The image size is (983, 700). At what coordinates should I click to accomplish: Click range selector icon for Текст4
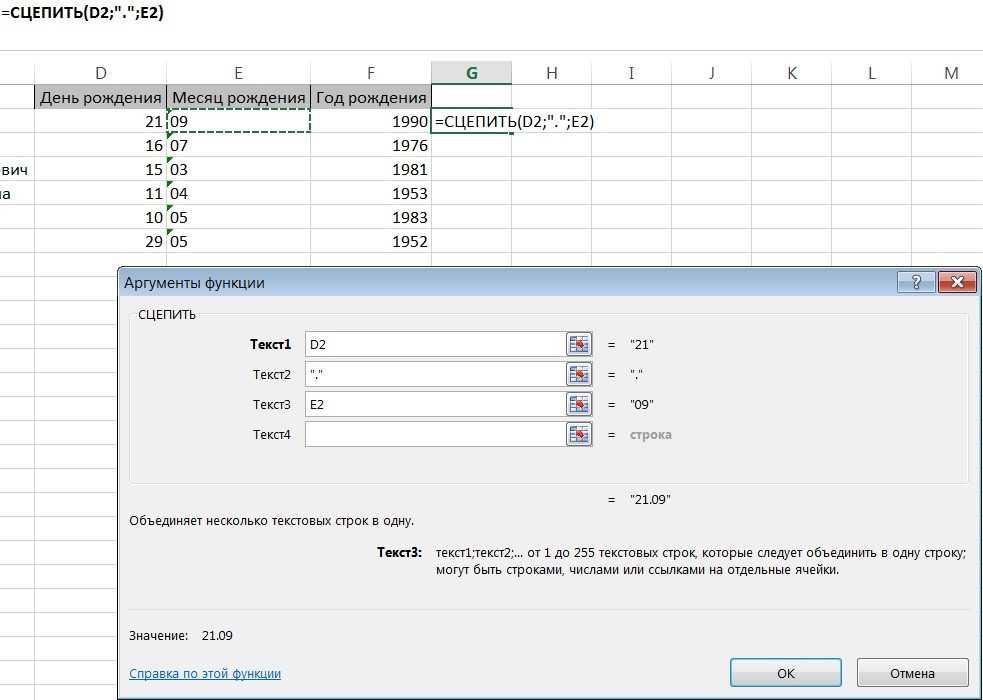[579, 434]
